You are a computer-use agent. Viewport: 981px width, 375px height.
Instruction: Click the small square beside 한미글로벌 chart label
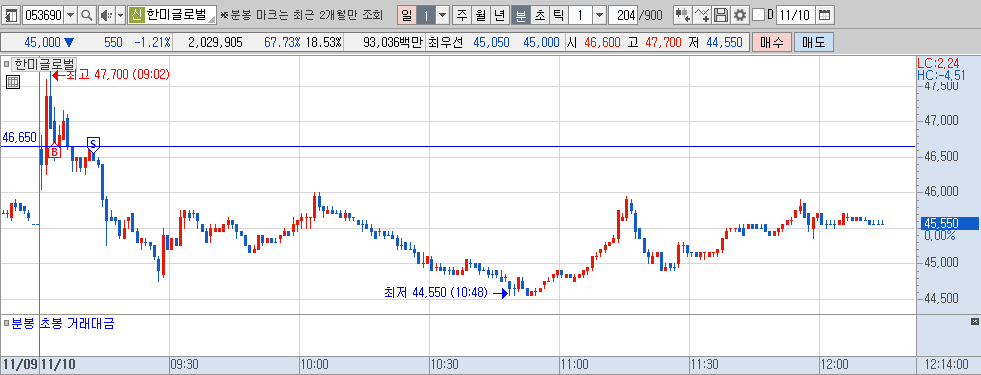(7, 63)
